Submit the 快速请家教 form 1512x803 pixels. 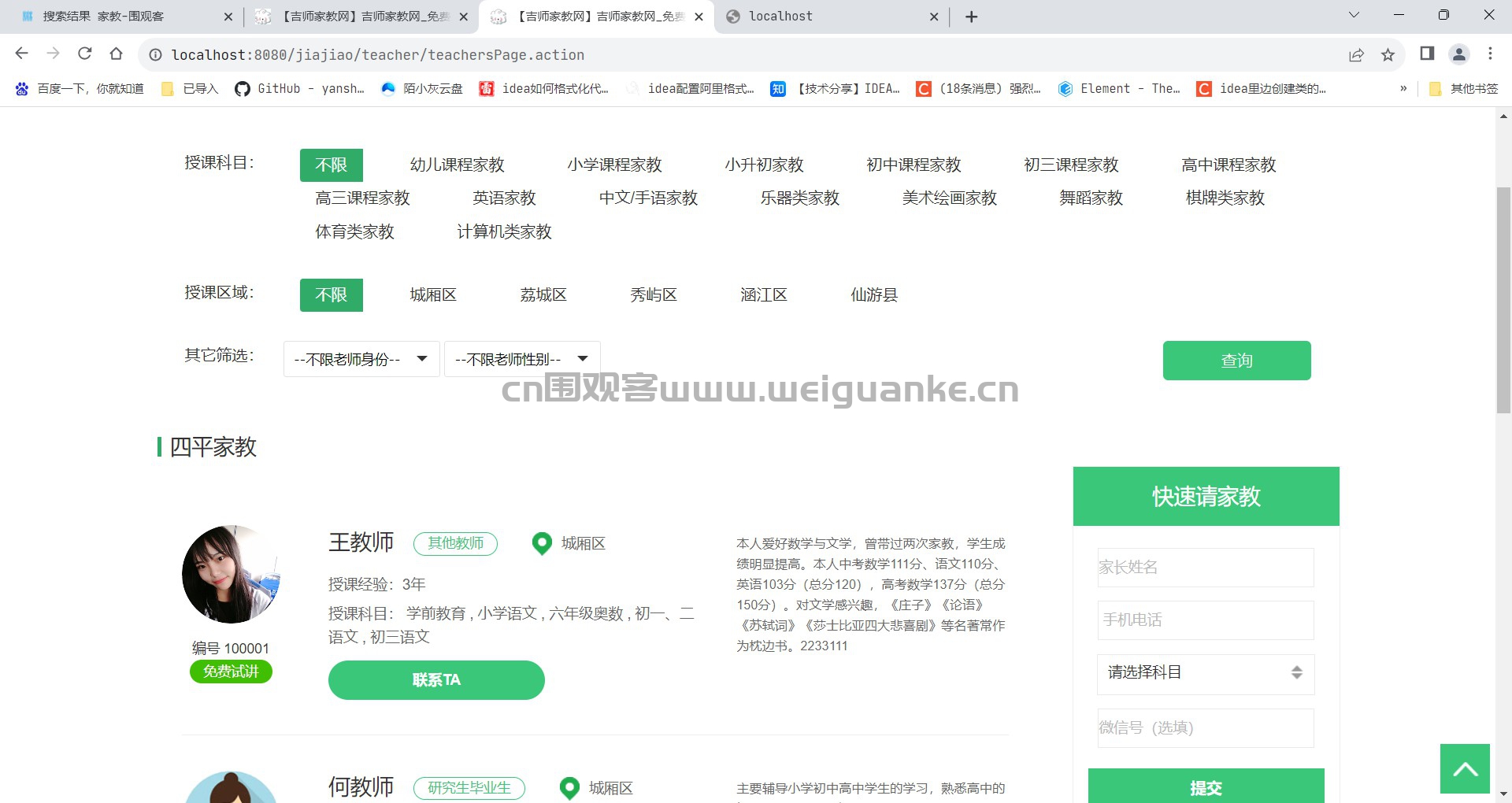point(1206,786)
